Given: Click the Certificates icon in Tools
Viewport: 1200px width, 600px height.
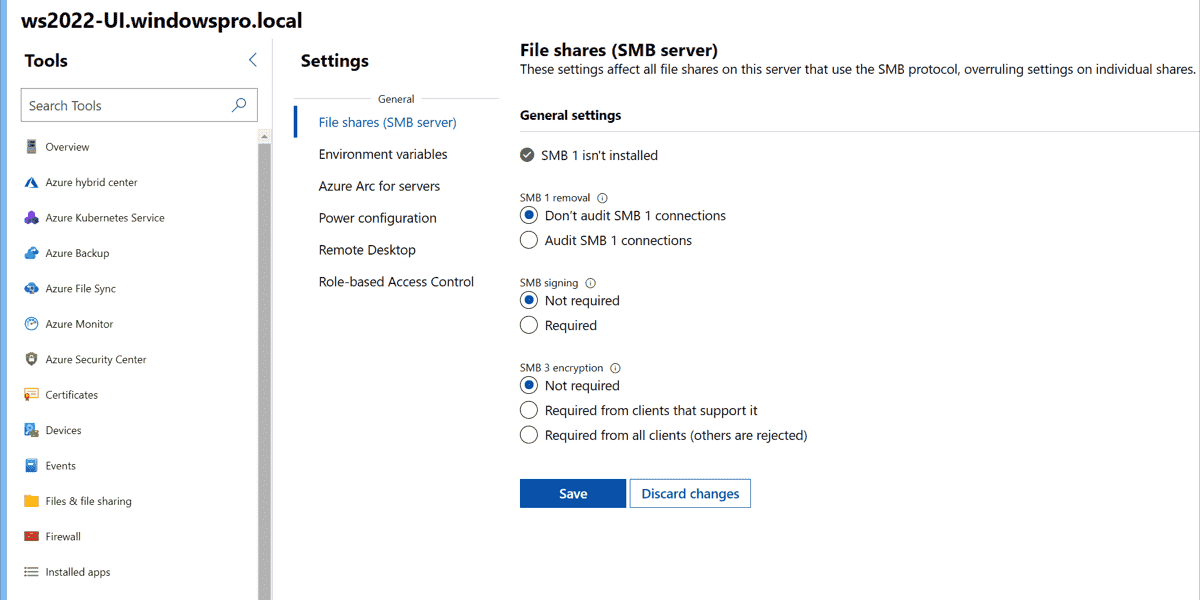Looking at the screenshot, I should coord(31,395).
